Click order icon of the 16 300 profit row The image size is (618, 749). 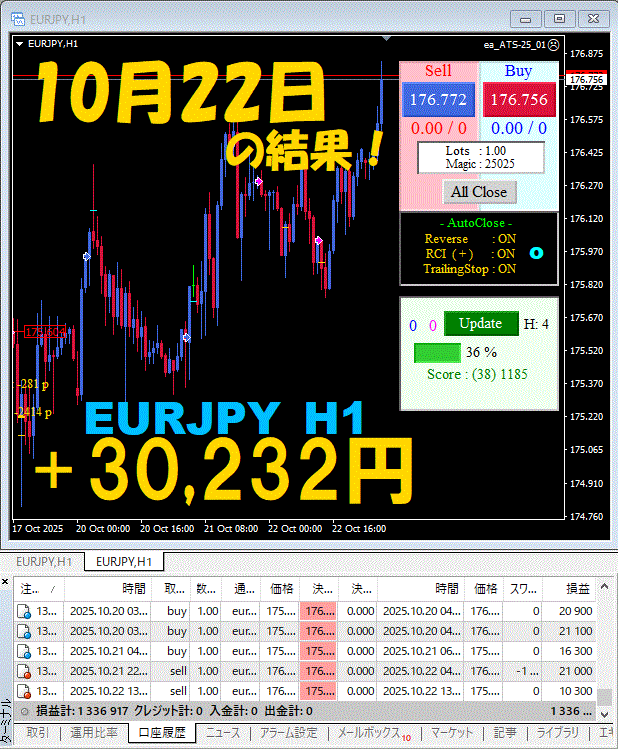(24, 652)
